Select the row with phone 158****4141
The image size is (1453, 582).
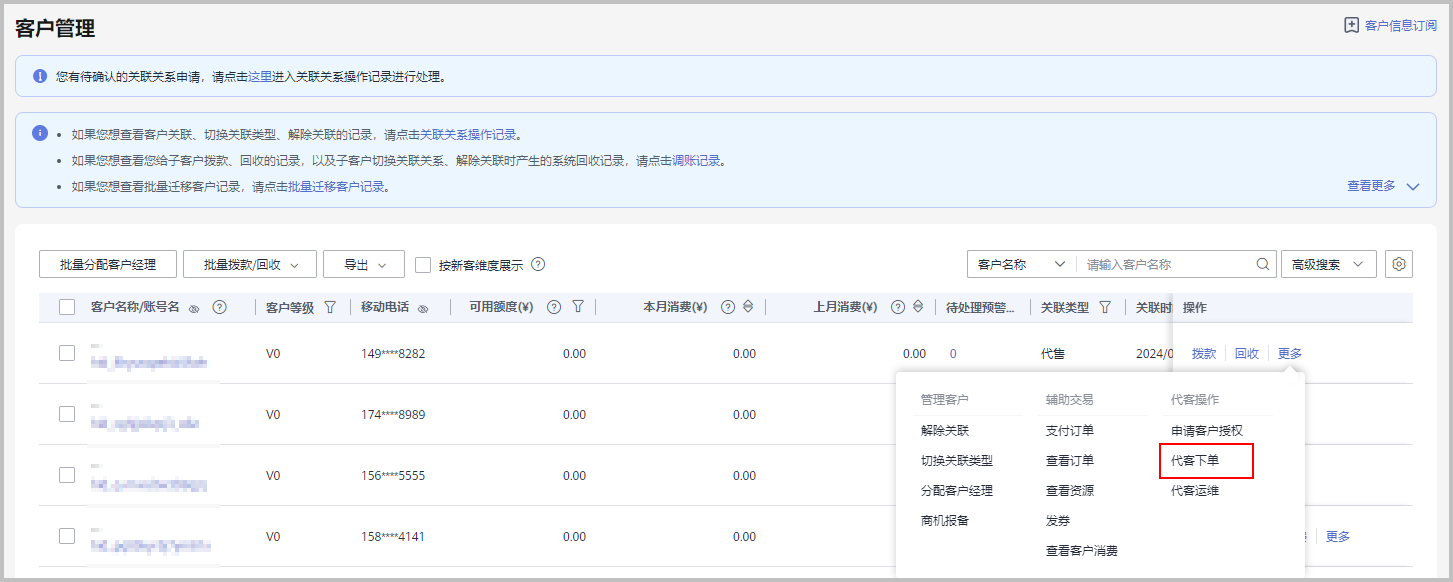[67, 536]
